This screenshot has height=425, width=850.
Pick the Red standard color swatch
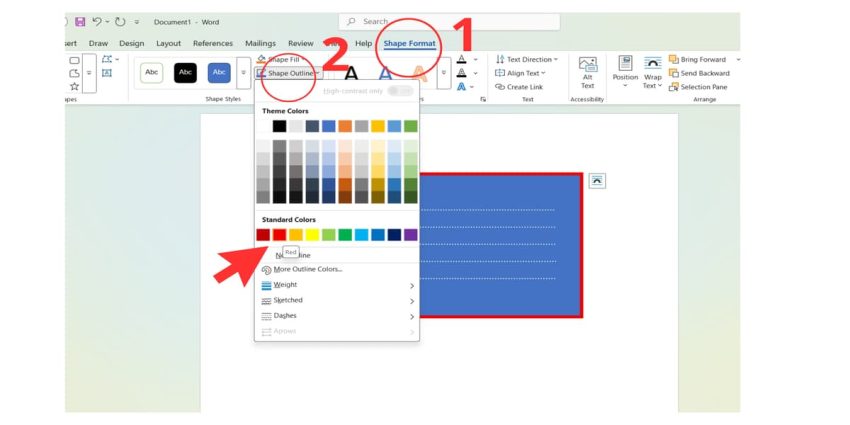pos(279,234)
